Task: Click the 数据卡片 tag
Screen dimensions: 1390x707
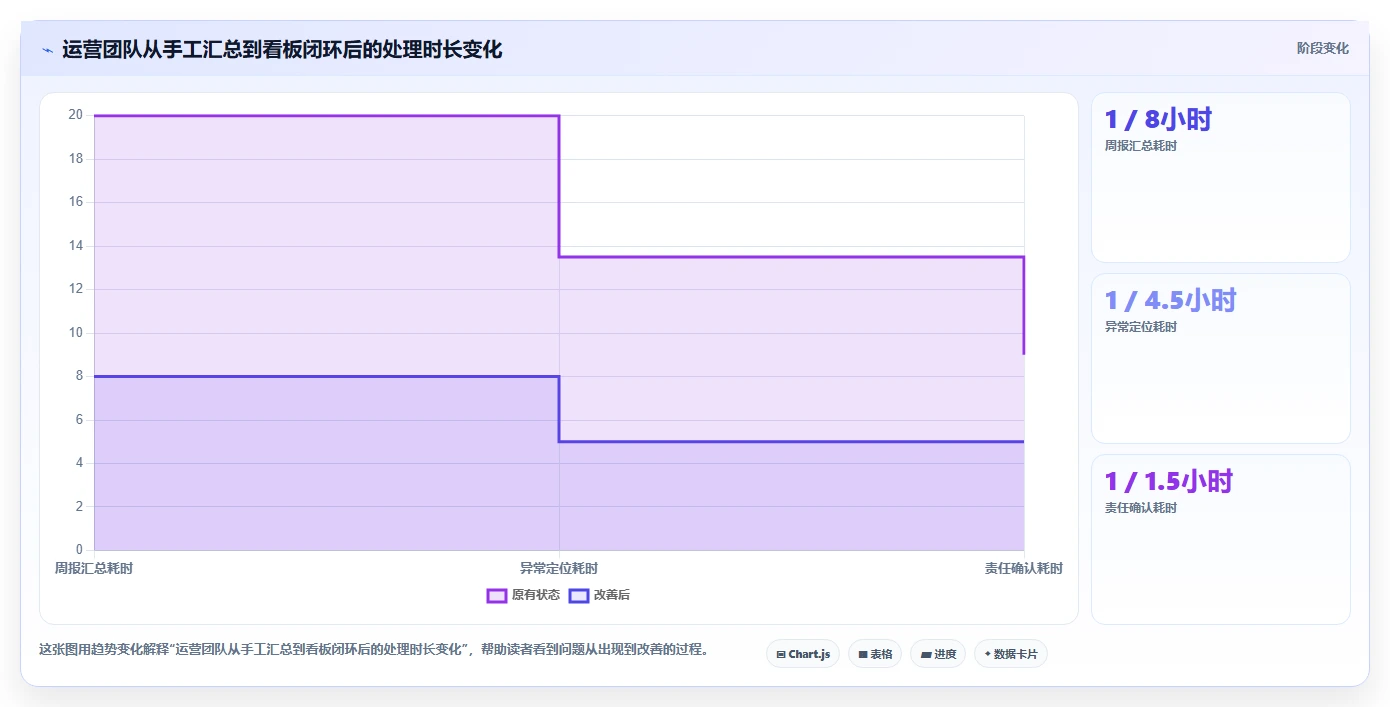Action: [1011, 654]
